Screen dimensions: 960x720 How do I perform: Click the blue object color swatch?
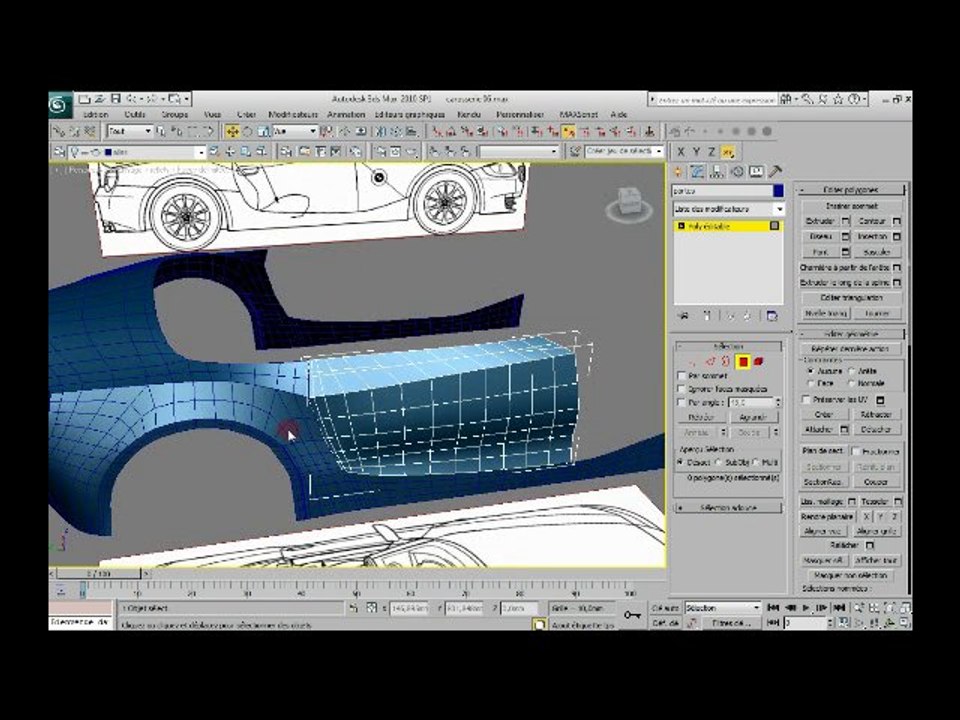pyautogui.click(x=778, y=192)
